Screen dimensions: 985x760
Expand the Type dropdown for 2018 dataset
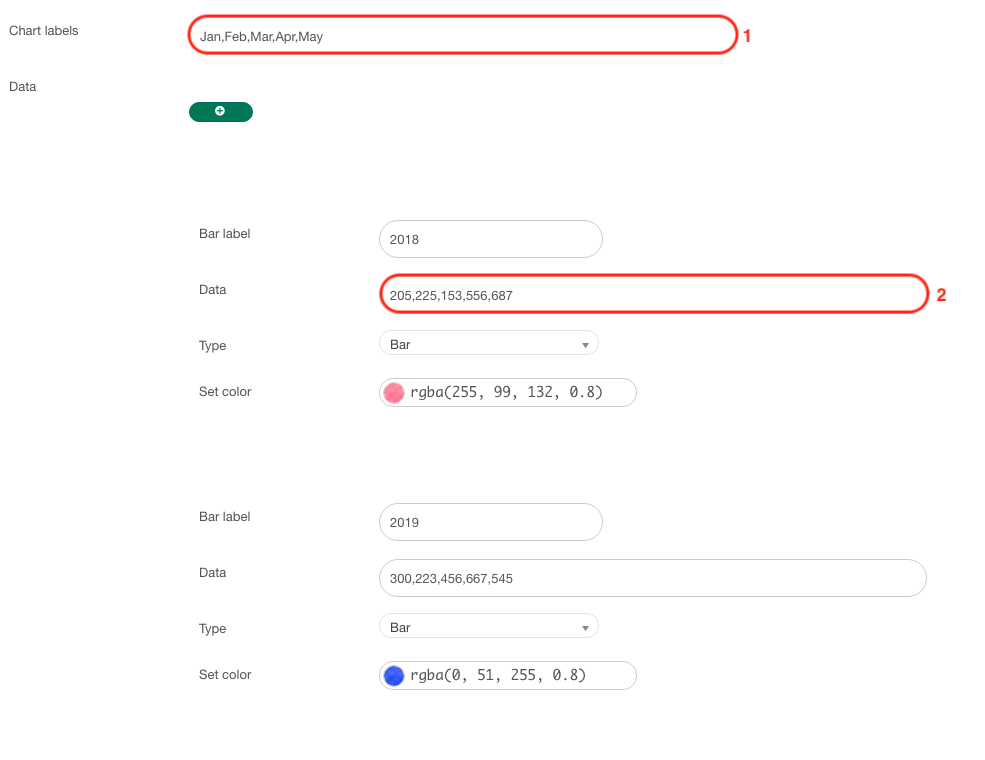[x=489, y=344]
